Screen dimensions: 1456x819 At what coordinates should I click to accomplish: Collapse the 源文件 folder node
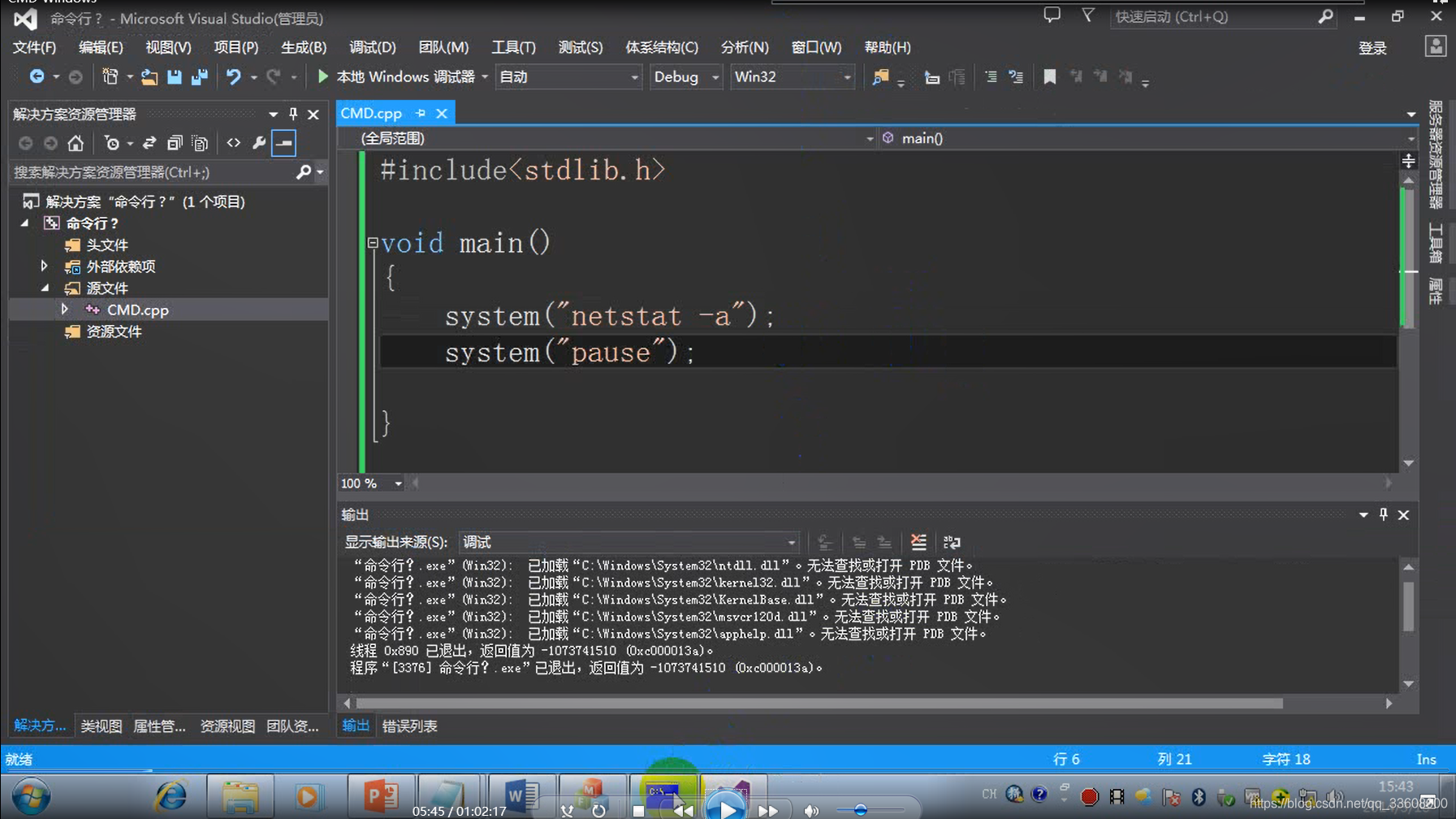(45, 288)
